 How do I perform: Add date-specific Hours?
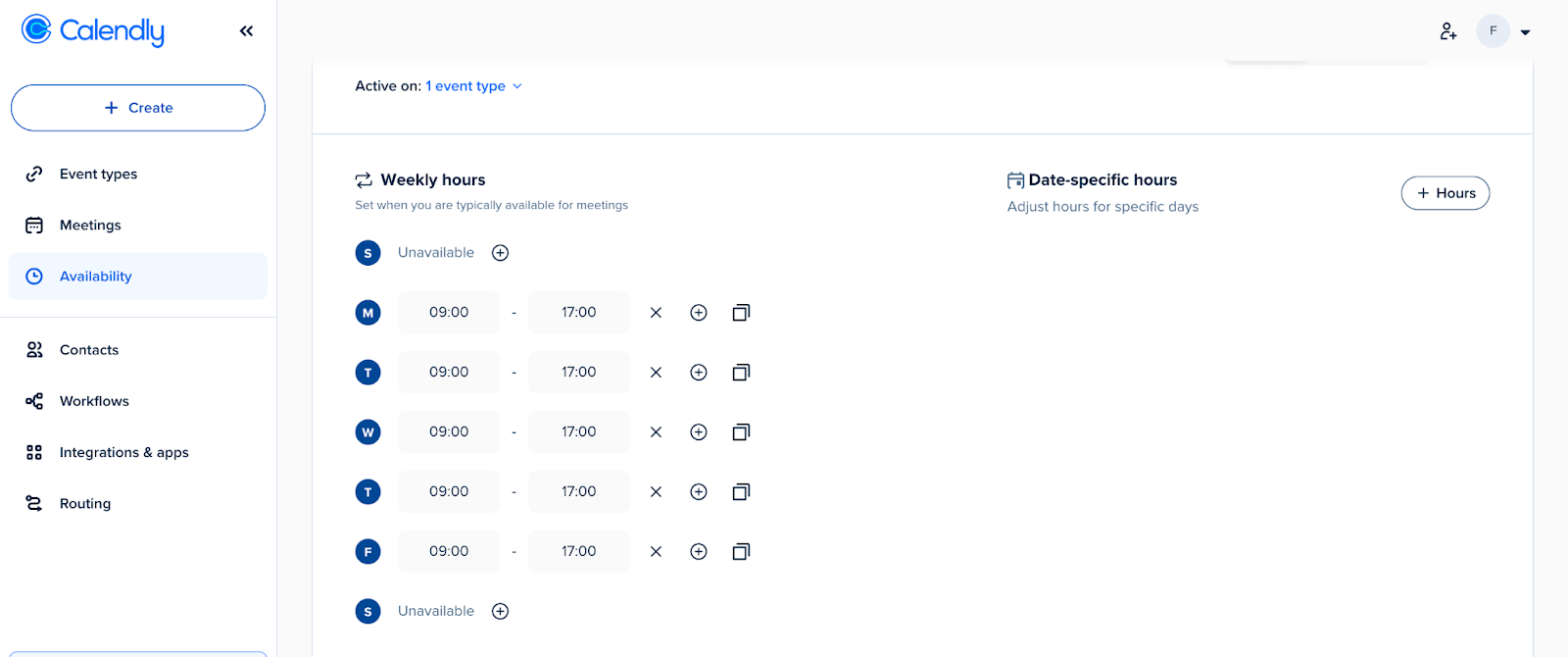point(1445,193)
